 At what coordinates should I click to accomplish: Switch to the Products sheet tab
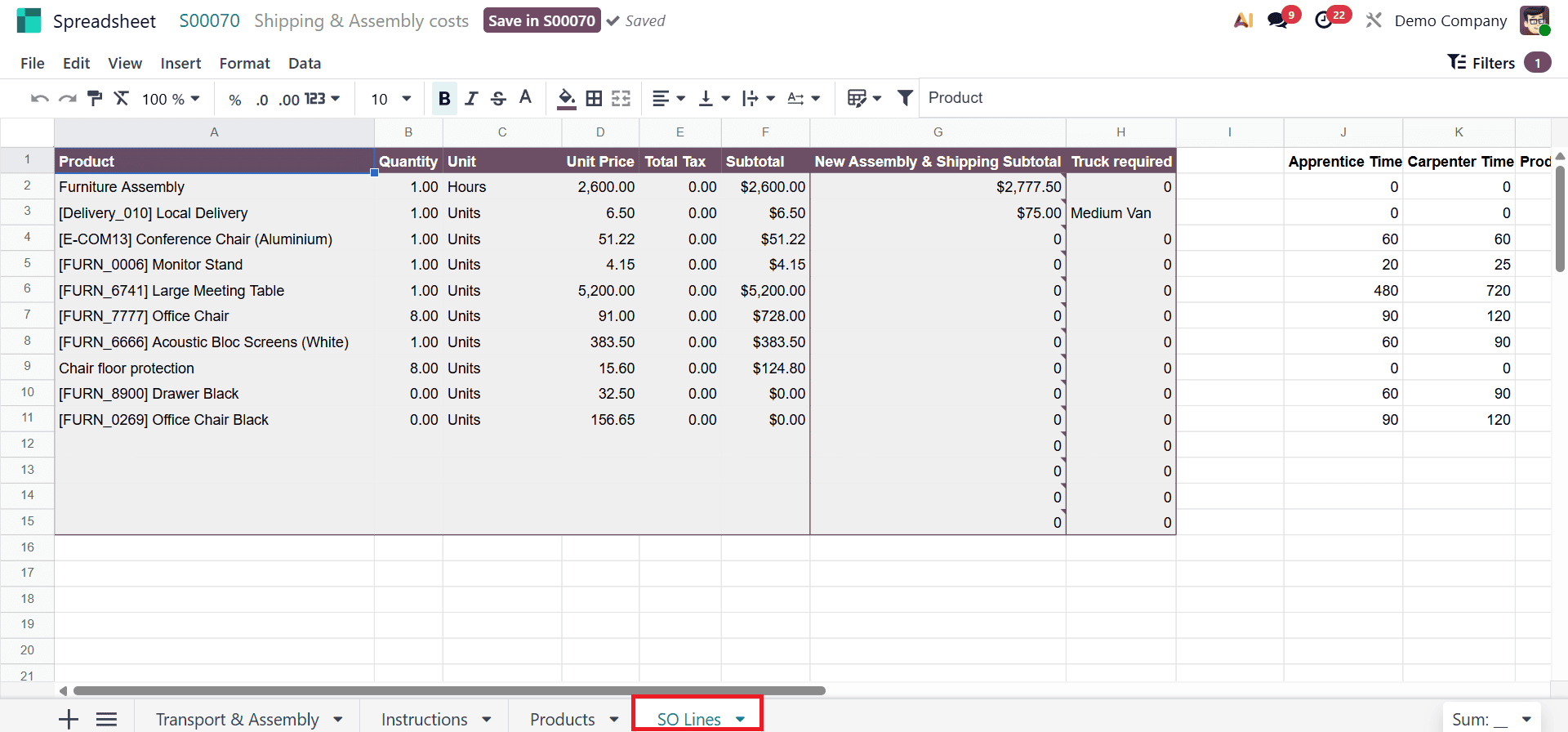tap(563, 719)
